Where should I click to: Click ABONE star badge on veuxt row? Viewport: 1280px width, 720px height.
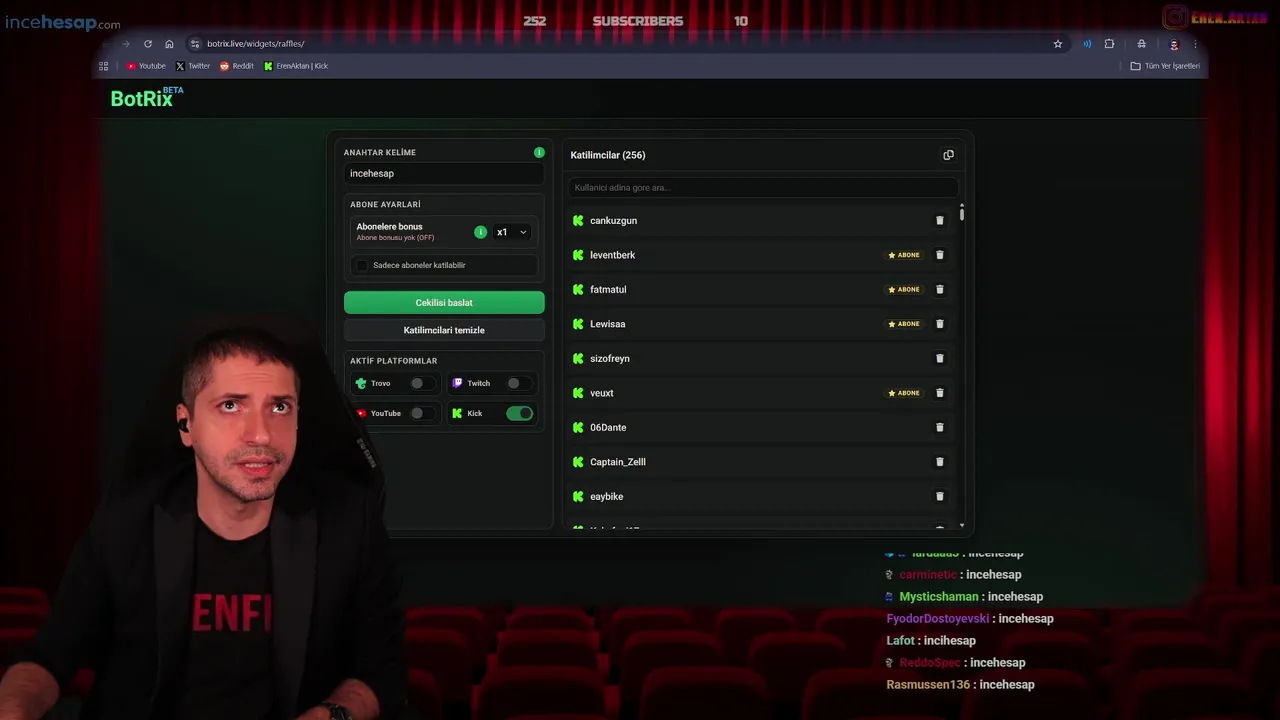tap(904, 393)
